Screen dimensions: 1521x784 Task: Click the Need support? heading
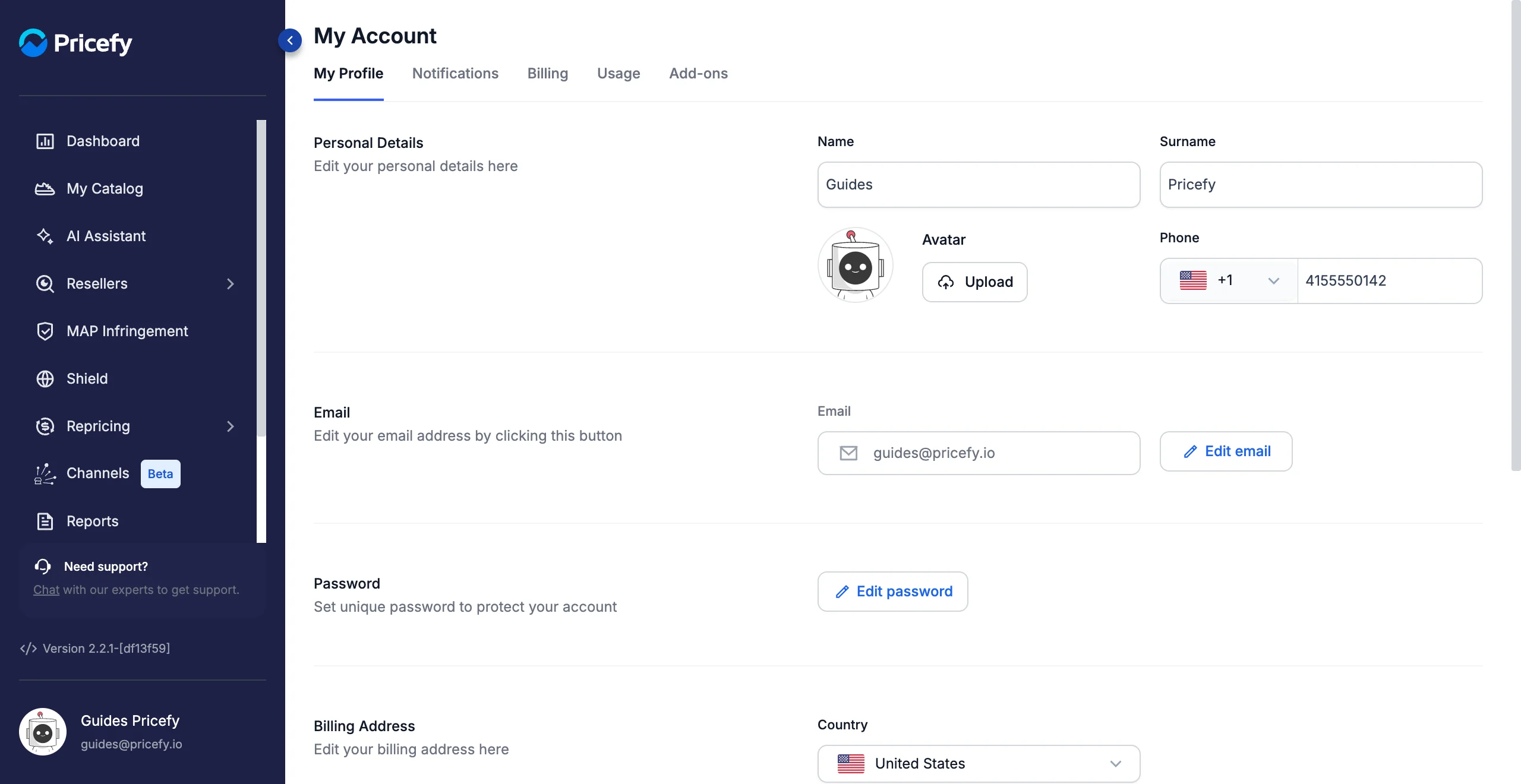106,567
